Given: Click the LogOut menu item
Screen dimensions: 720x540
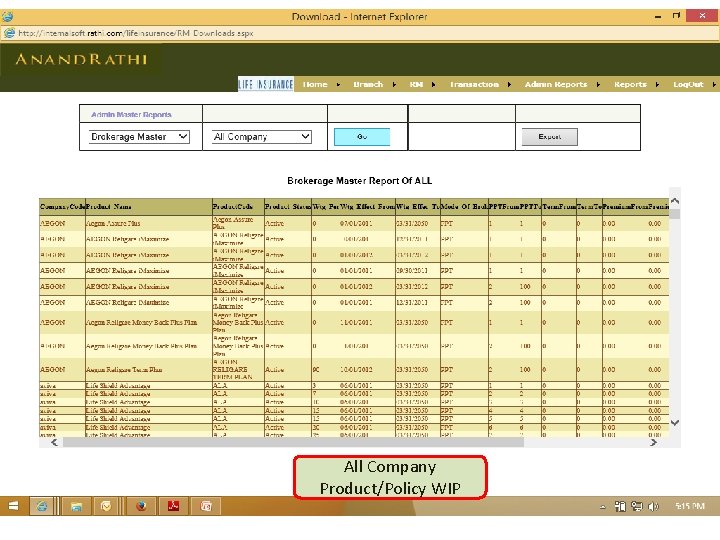Looking at the screenshot, I should 688,84.
